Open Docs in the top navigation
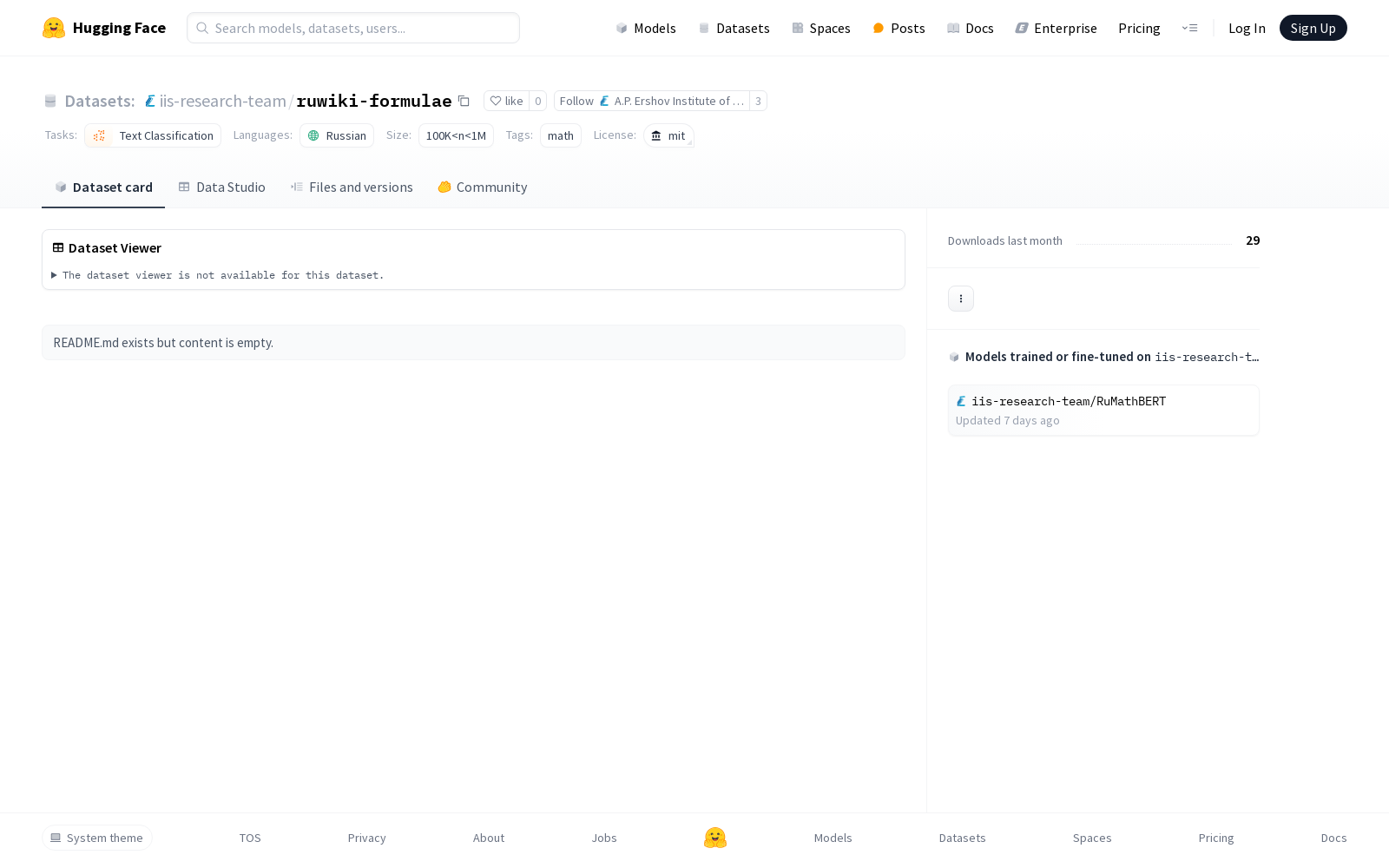 (971, 28)
